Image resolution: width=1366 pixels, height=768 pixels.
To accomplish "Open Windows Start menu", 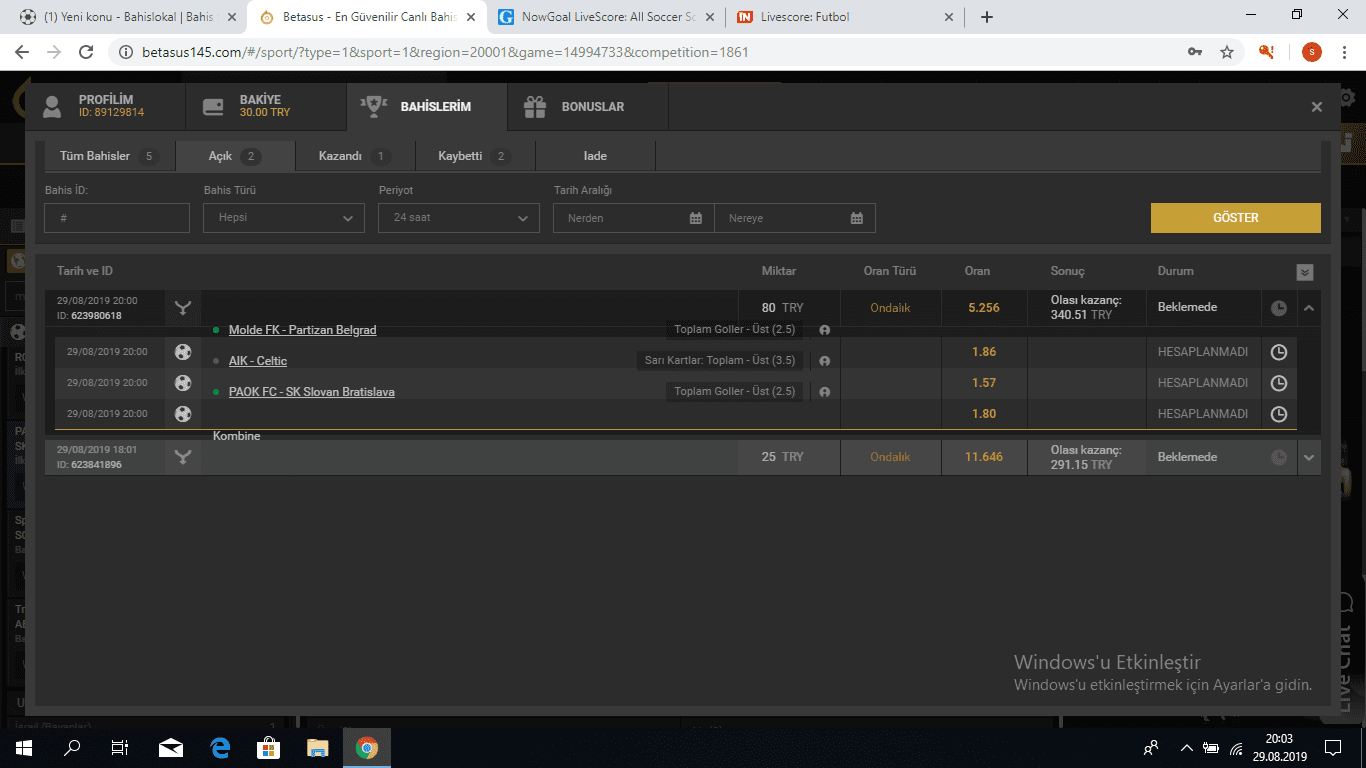I will (23, 747).
